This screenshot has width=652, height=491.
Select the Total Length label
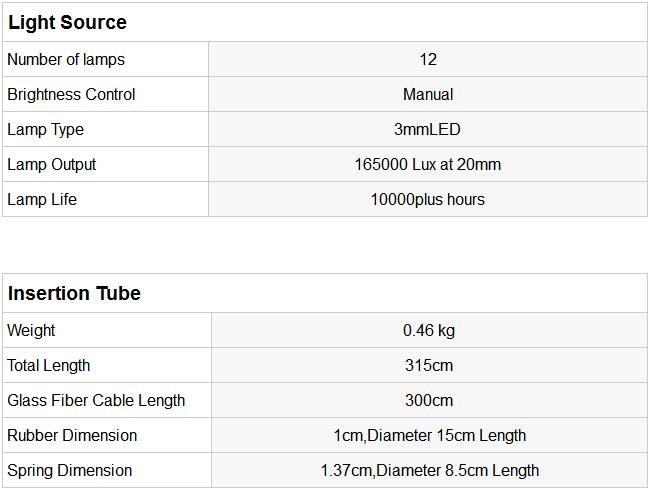tap(49, 365)
